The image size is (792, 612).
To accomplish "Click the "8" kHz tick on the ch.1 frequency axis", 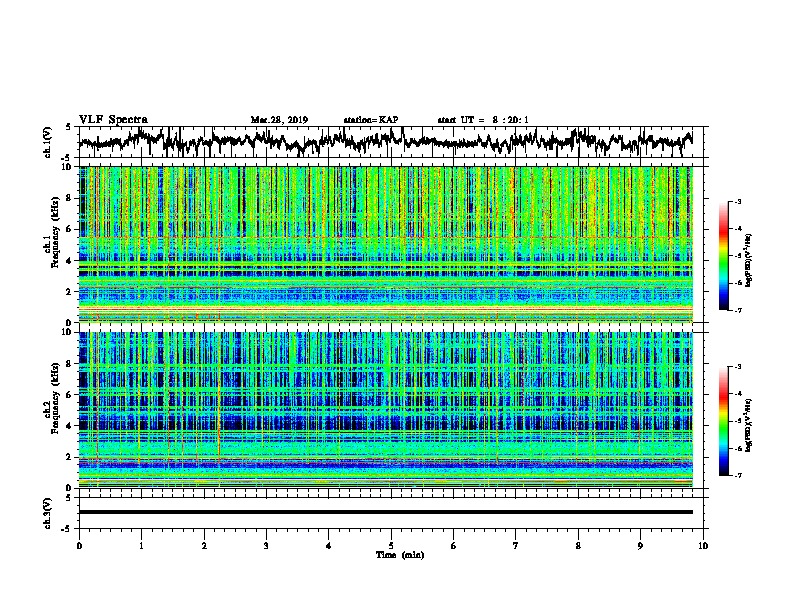I will 69,198.
